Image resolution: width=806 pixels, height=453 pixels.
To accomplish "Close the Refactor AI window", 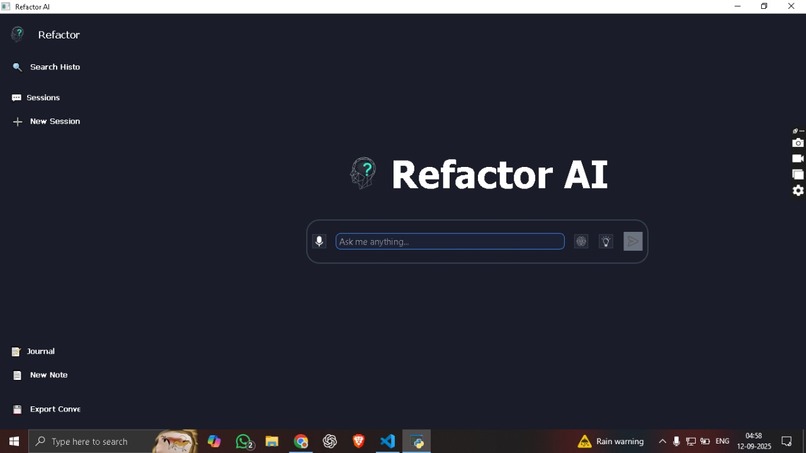I will tap(791, 6).
